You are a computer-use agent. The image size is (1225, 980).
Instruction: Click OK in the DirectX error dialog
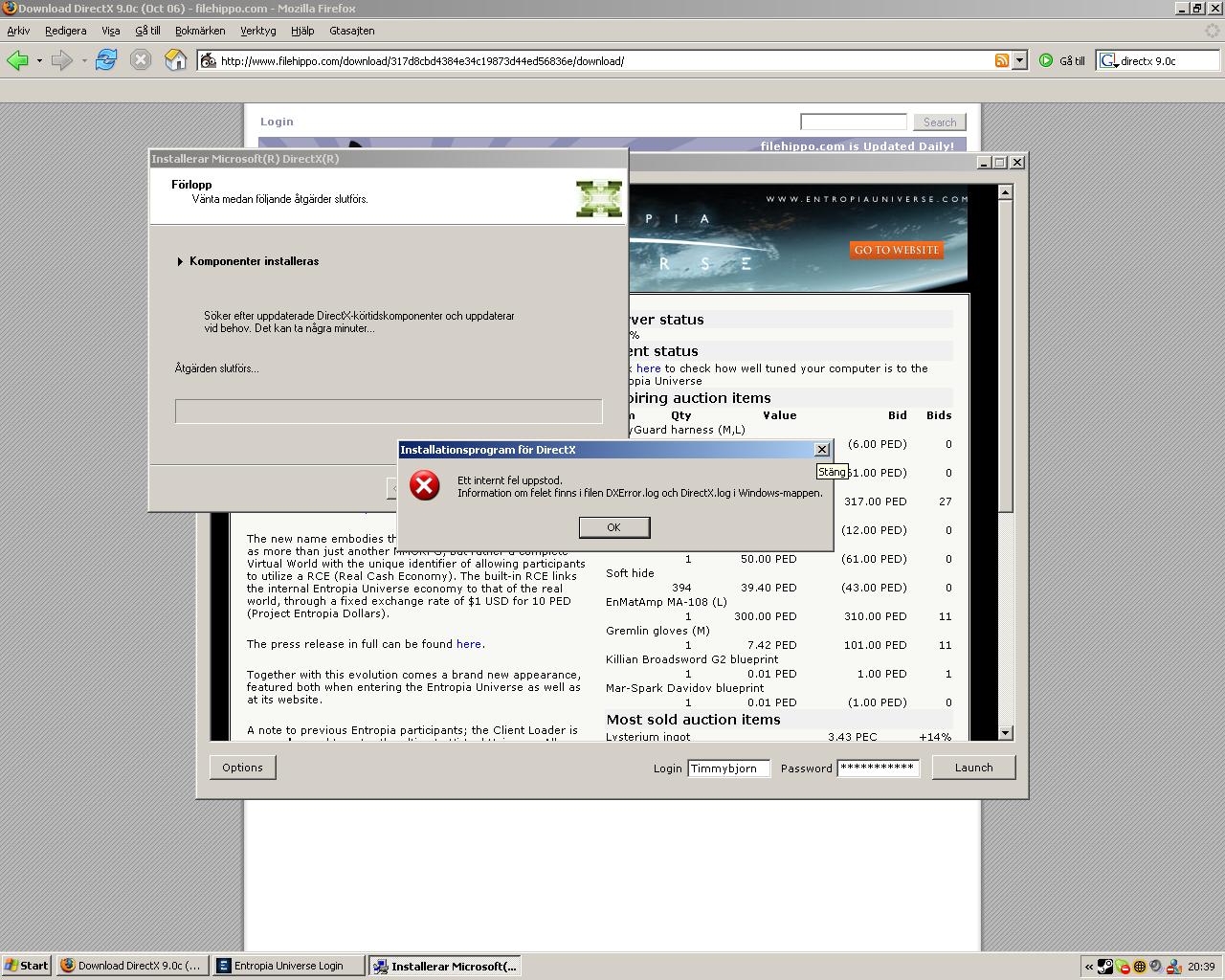(x=614, y=527)
